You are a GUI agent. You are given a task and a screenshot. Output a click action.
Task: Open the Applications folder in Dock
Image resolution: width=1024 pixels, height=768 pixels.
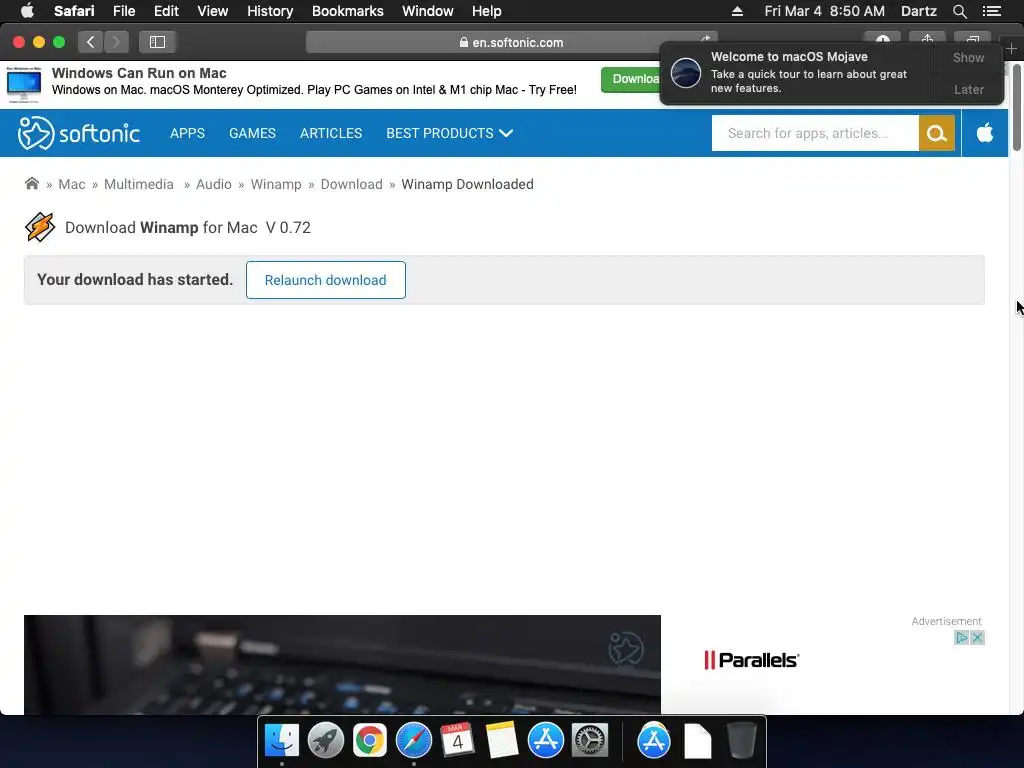pos(654,741)
